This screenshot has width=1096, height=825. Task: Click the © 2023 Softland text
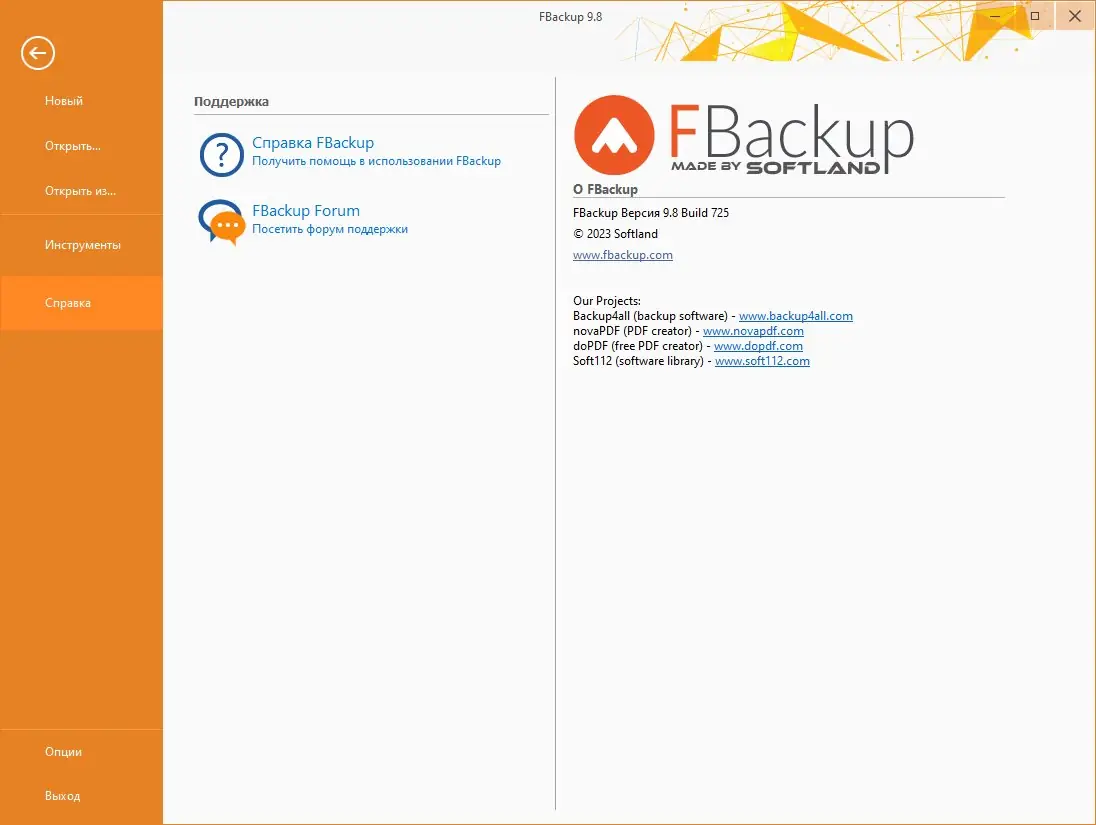[615, 234]
